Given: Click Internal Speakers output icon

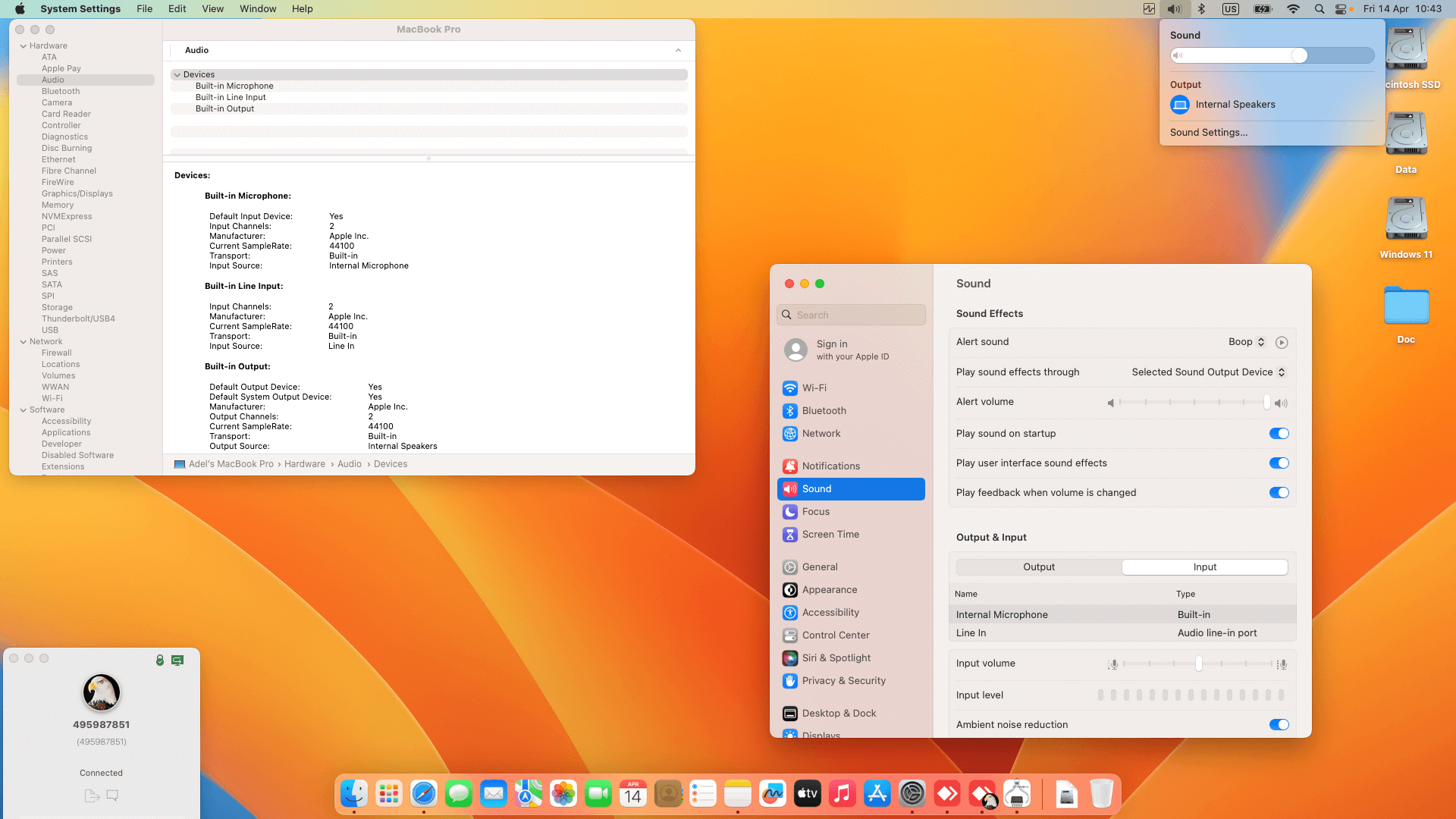Looking at the screenshot, I should pyautogui.click(x=1180, y=105).
